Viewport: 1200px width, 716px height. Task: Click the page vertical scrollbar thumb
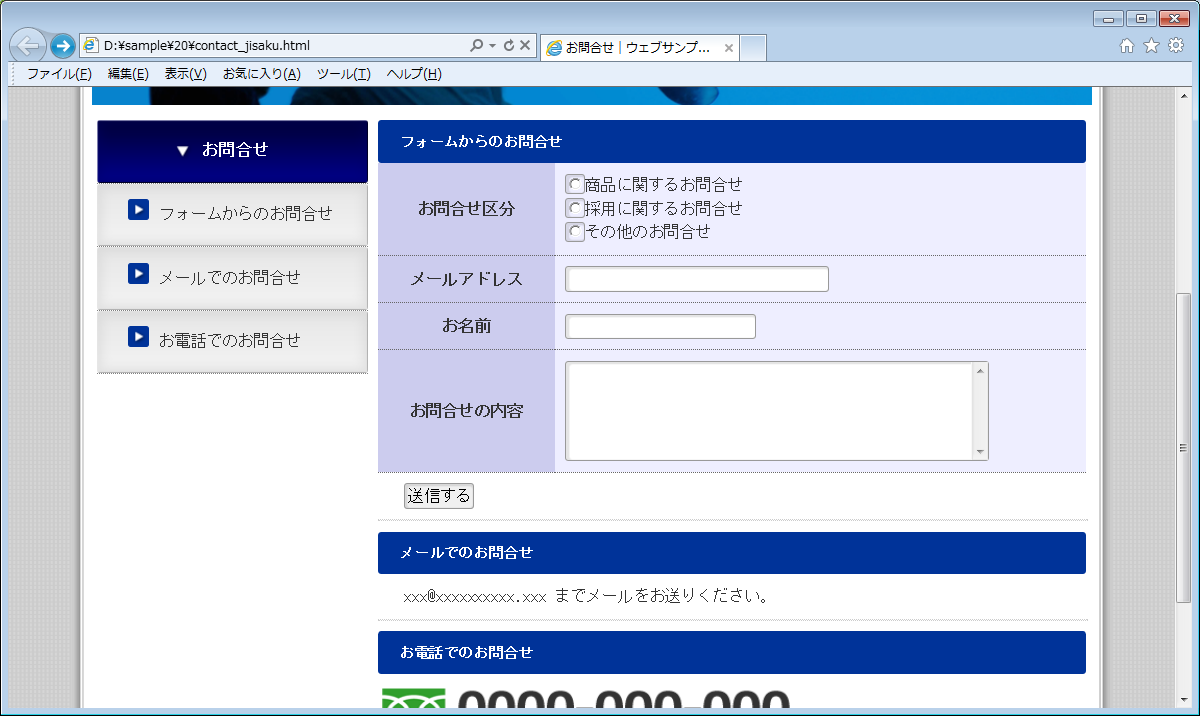(1184, 445)
